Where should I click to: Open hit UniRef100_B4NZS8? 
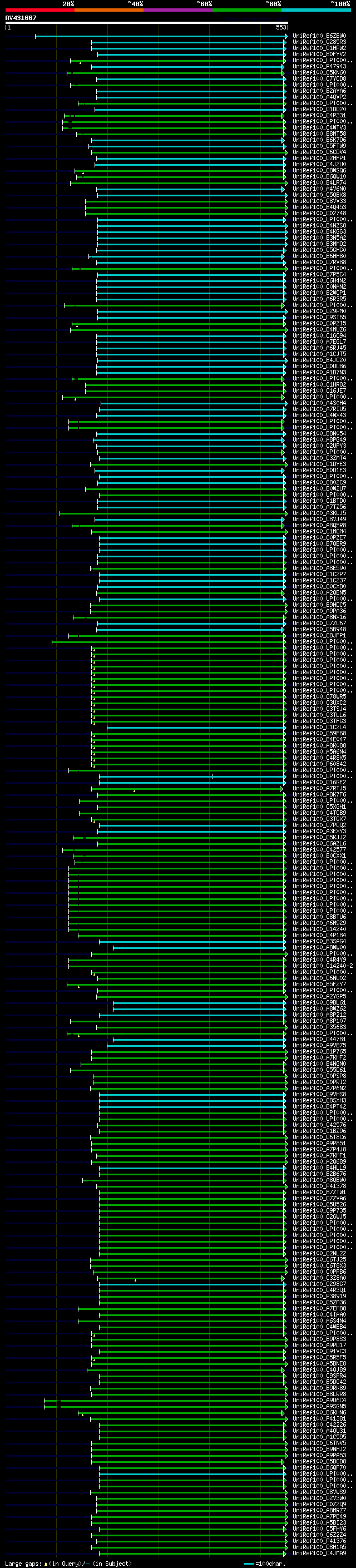319,226
